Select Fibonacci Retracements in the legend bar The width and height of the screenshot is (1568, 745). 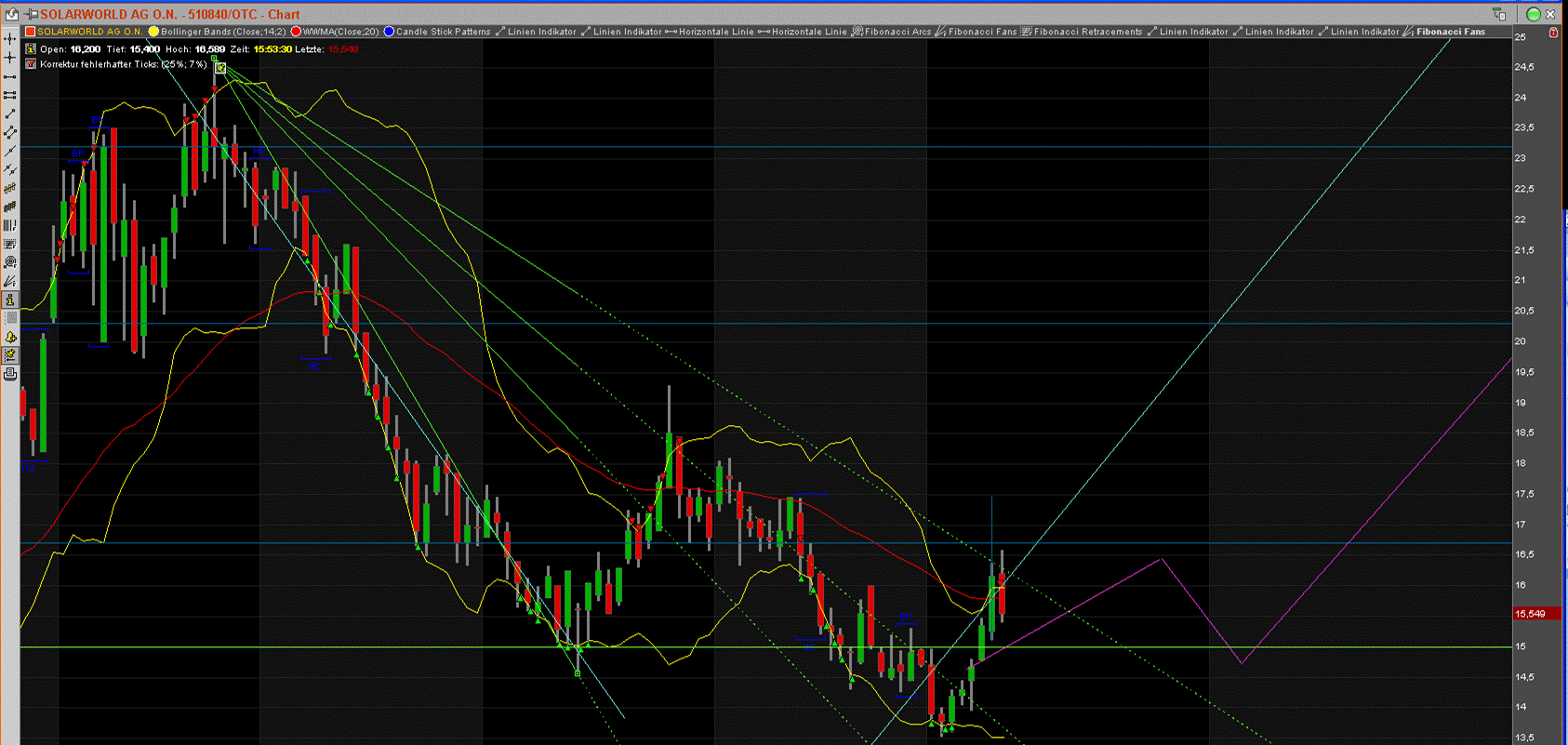tap(1087, 32)
